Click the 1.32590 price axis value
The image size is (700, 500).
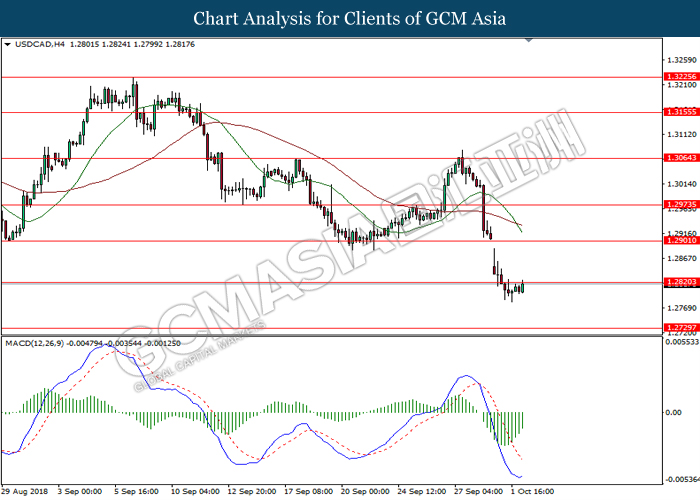681,60
